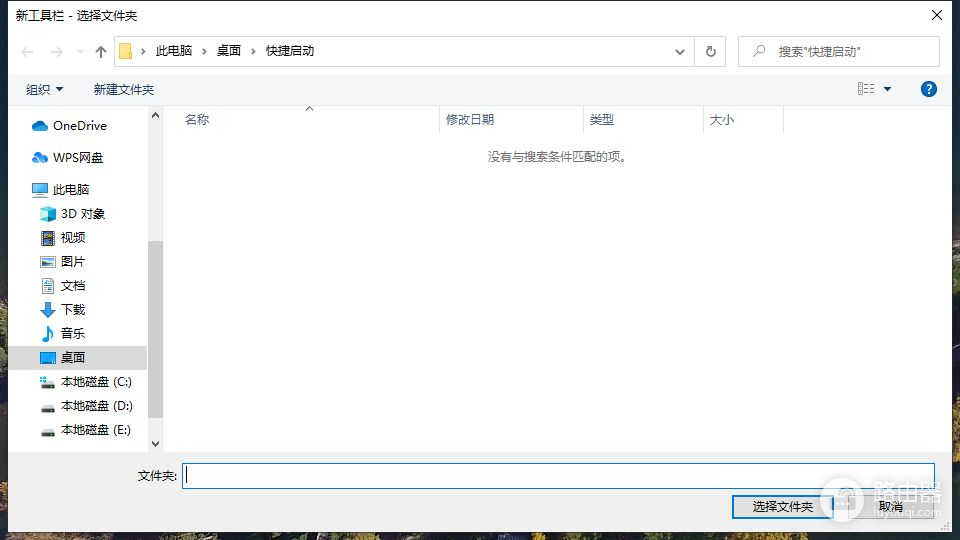Open recent locations dropdown arrow
960x540 pixels.
point(80,51)
